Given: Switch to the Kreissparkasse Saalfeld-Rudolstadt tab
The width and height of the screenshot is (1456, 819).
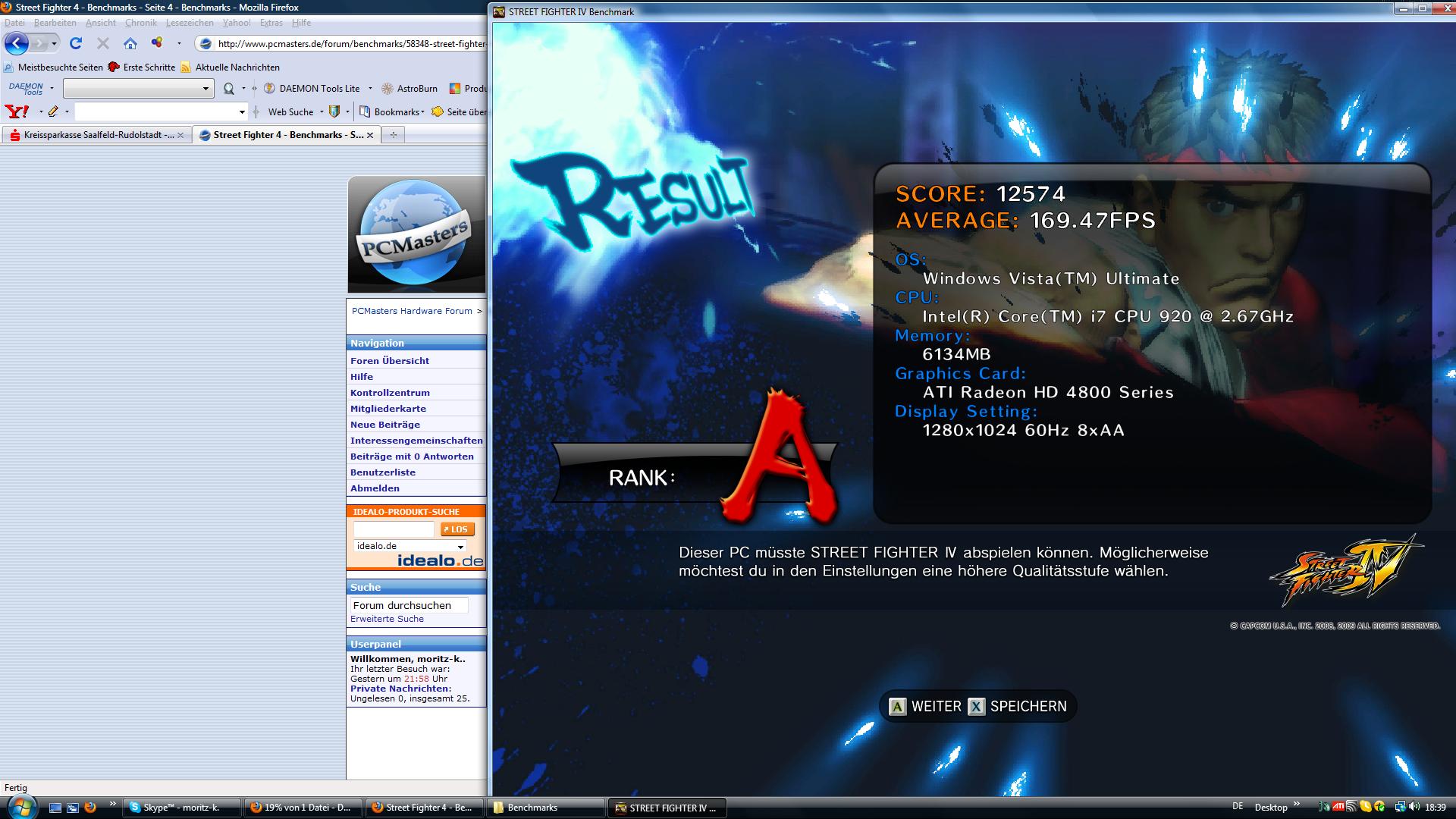Looking at the screenshot, I should coord(96,135).
